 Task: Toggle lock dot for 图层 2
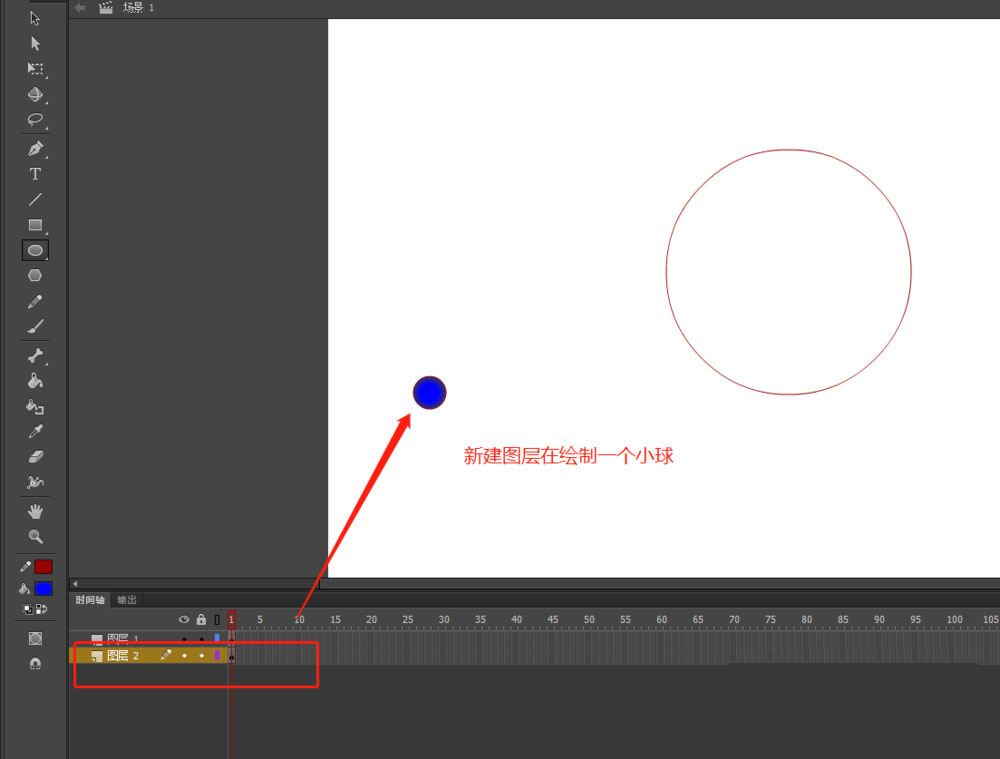pyautogui.click(x=202, y=655)
